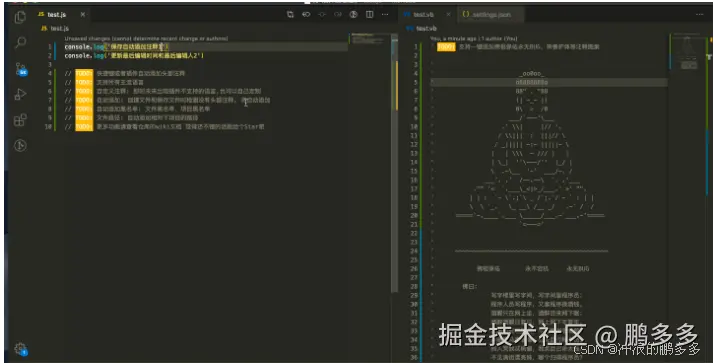Open More Actions menu for left editor group

point(385,15)
